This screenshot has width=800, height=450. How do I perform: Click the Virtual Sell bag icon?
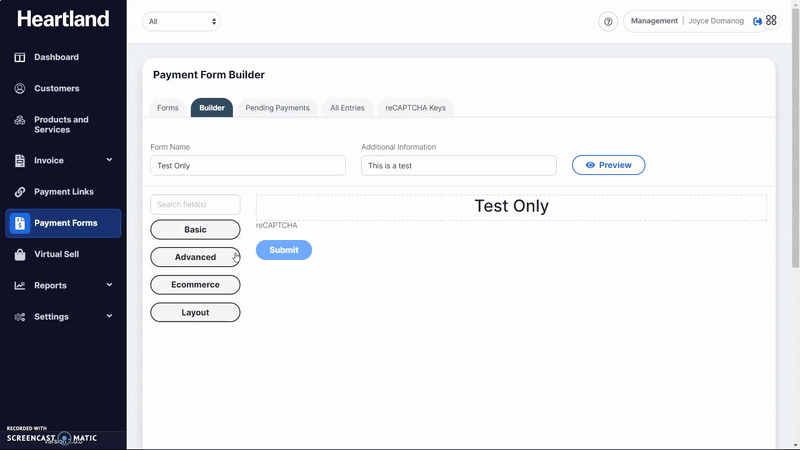(x=19, y=254)
